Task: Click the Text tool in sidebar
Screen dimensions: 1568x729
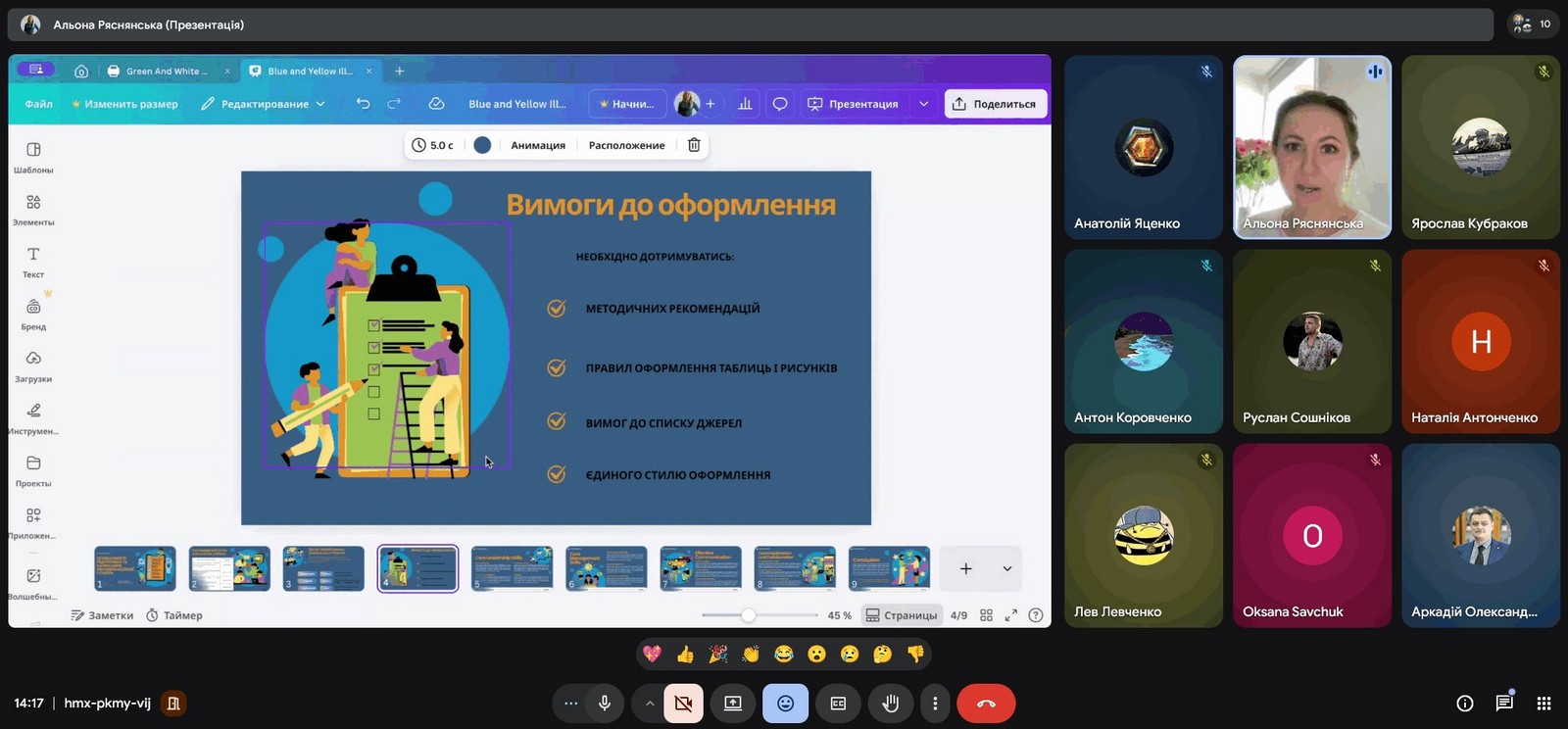Action: 33,261
